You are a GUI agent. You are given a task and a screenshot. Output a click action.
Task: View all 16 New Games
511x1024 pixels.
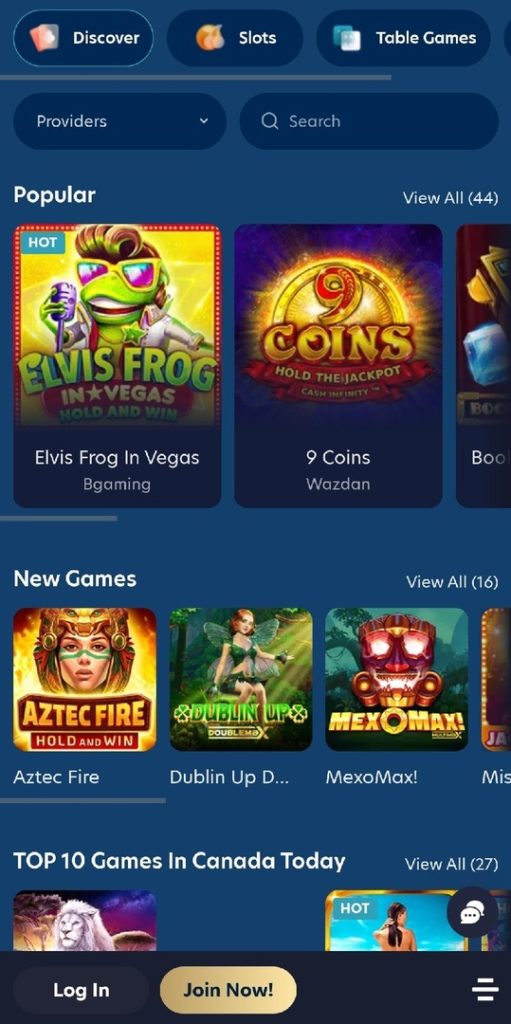452,581
